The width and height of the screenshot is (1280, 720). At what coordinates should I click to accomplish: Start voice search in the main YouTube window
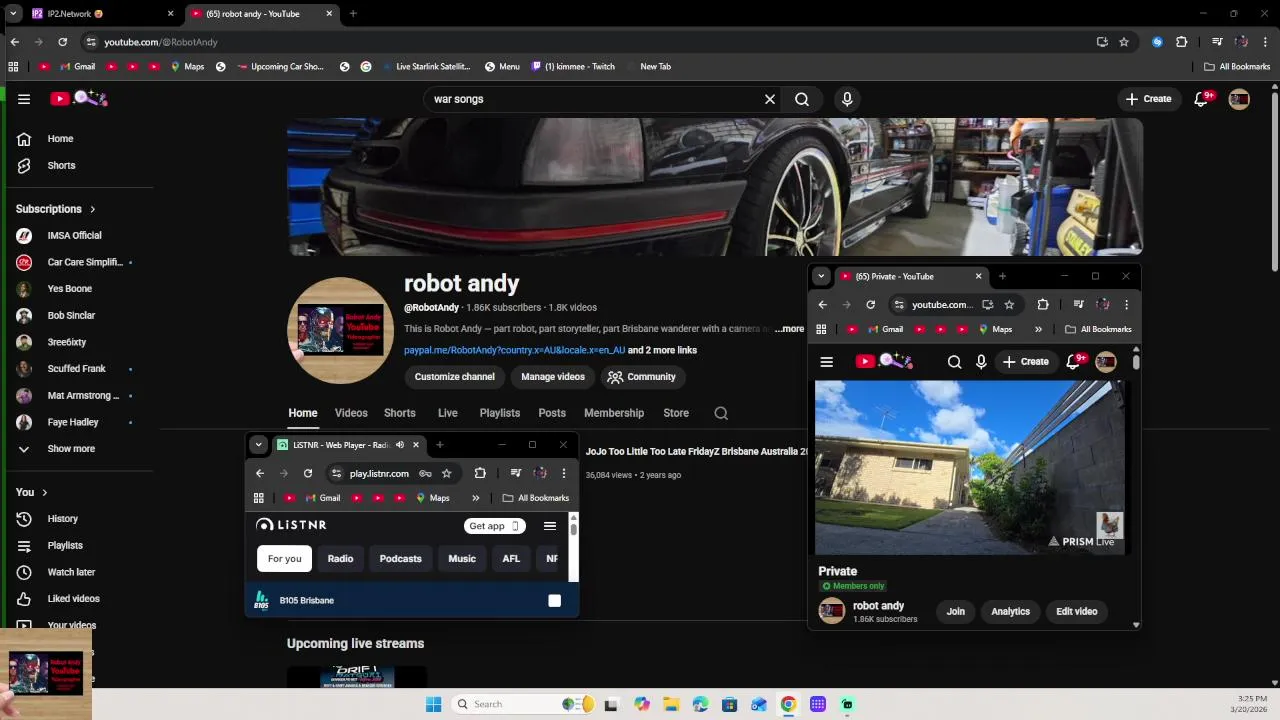(847, 99)
